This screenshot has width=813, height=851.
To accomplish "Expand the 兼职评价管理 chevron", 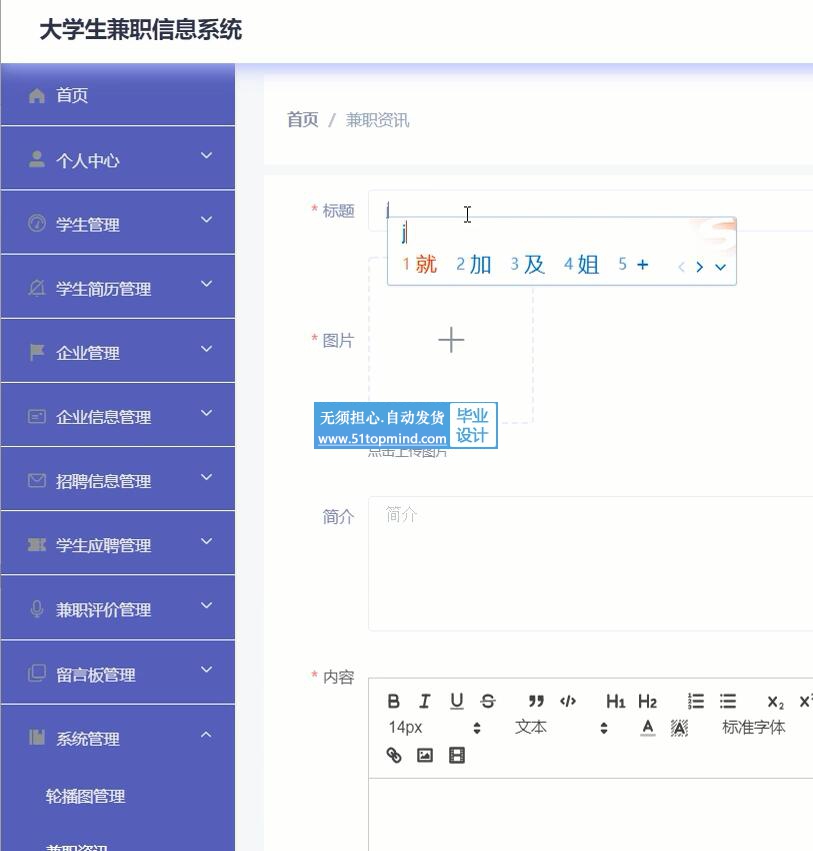I will pyautogui.click(x=206, y=605).
